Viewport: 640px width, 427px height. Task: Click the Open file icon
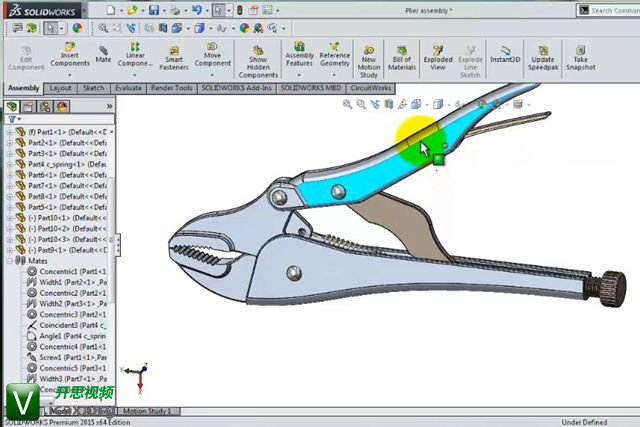[132, 10]
